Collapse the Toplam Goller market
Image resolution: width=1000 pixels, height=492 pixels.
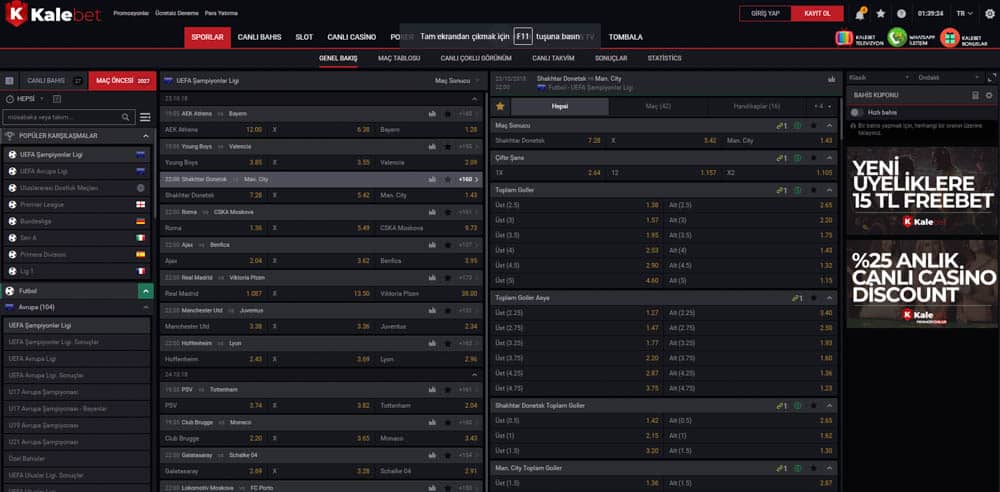coord(830,190)
